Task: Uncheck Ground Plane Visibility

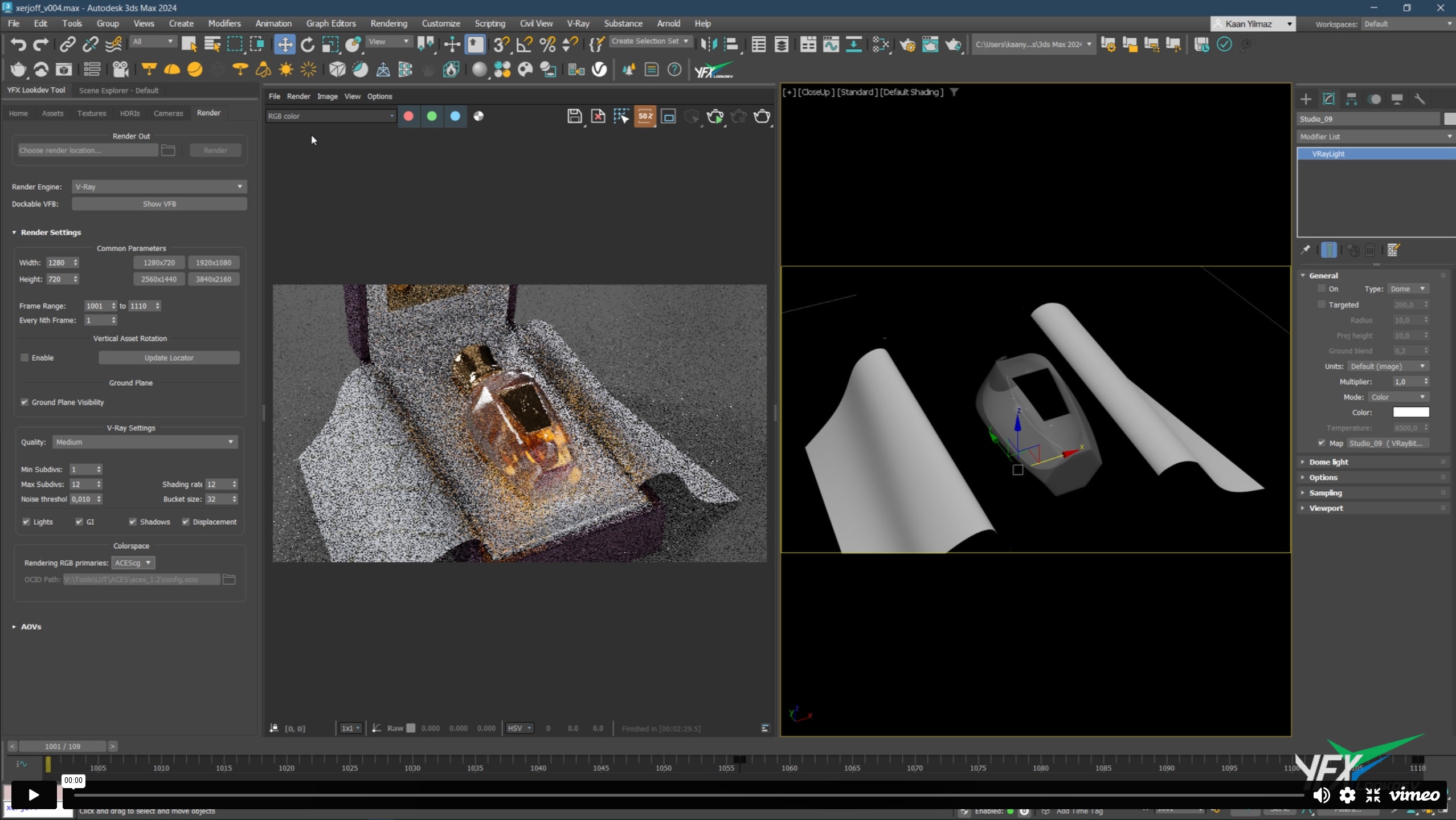Action: 24,402
